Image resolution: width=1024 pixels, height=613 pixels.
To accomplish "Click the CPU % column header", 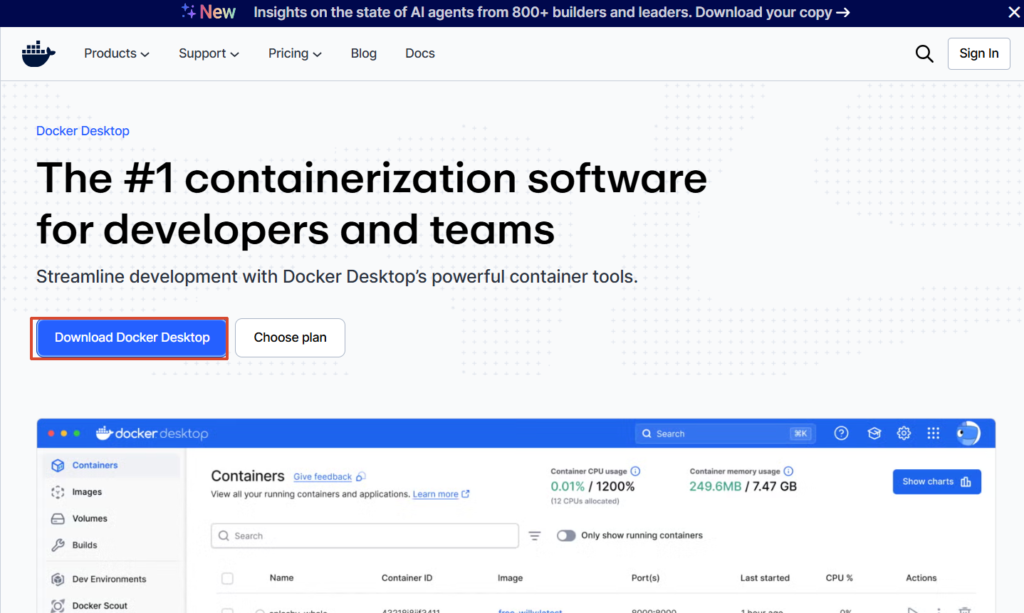I will click(839, 578).
